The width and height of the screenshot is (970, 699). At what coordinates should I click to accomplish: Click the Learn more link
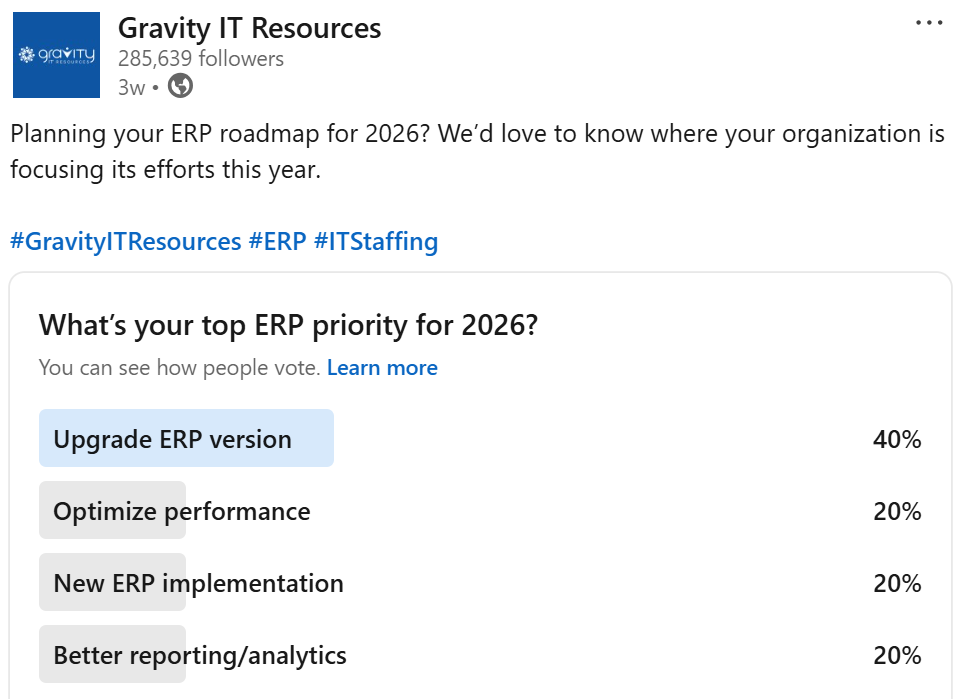click(382, 368)
